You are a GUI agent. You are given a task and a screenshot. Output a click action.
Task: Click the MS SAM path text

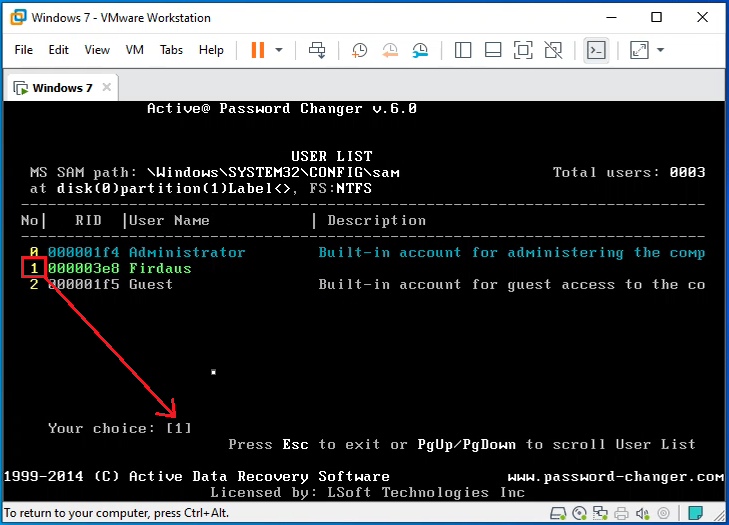215,173
